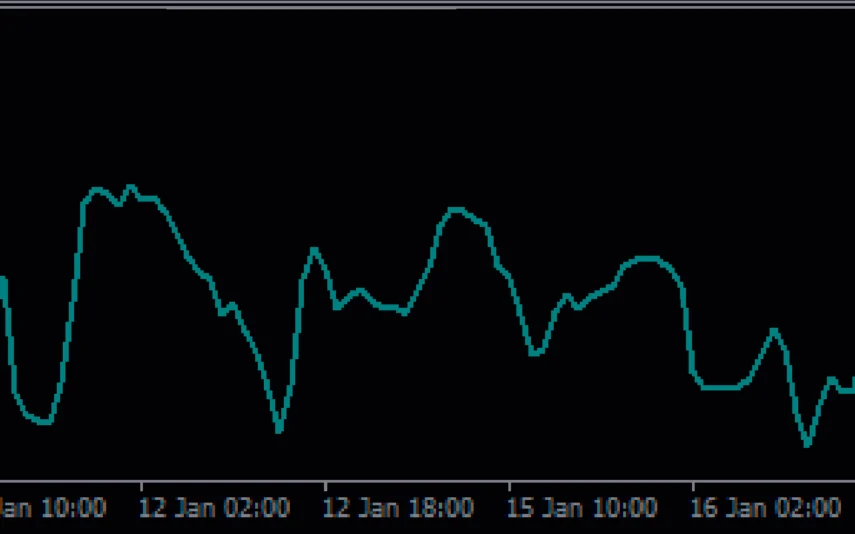
Task: Click the "16 Jan 02:00" time axis label
Action: coord(767,508)
